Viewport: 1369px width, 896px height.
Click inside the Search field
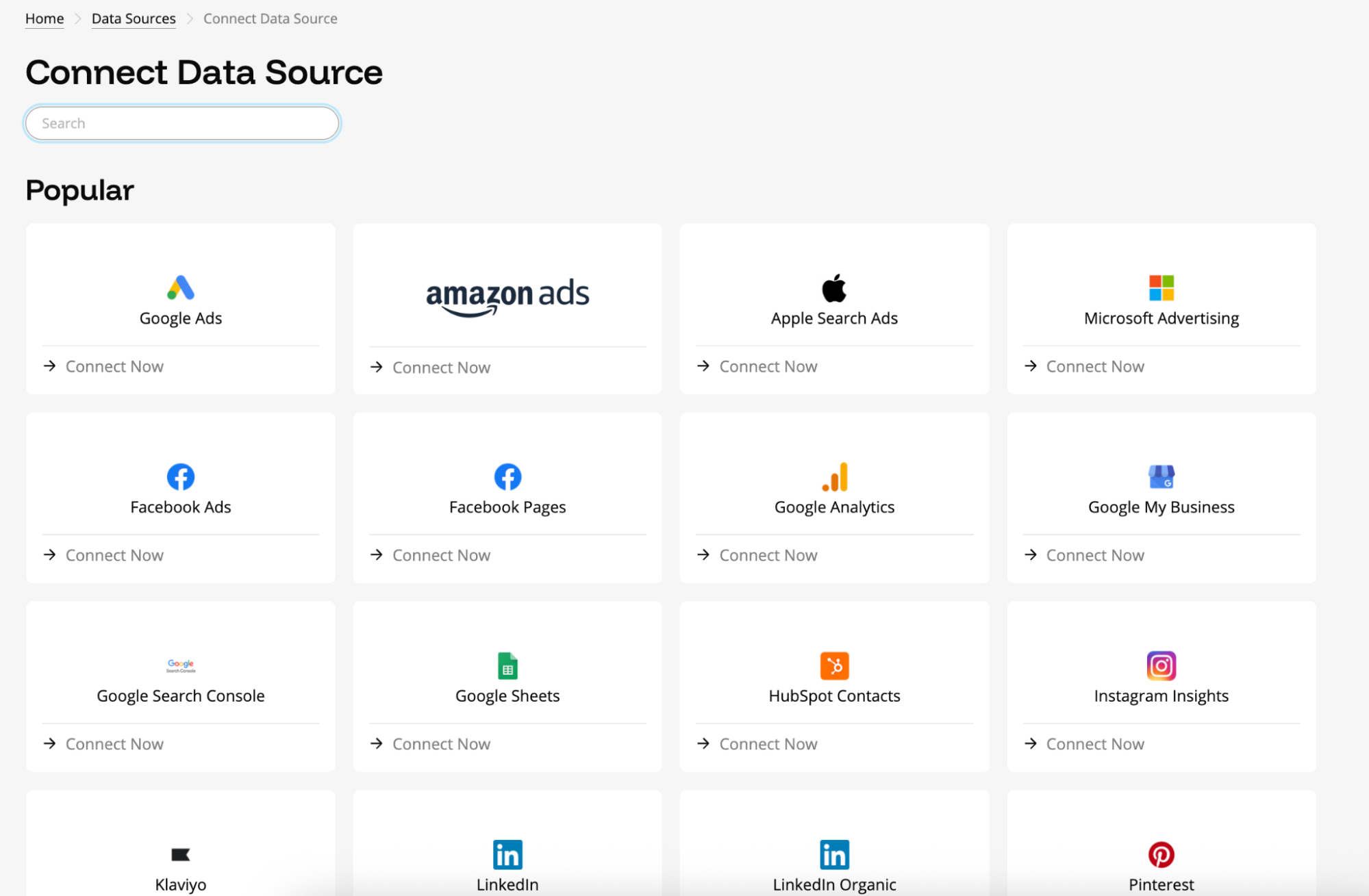pyautogui.click(x=181, y=123)
